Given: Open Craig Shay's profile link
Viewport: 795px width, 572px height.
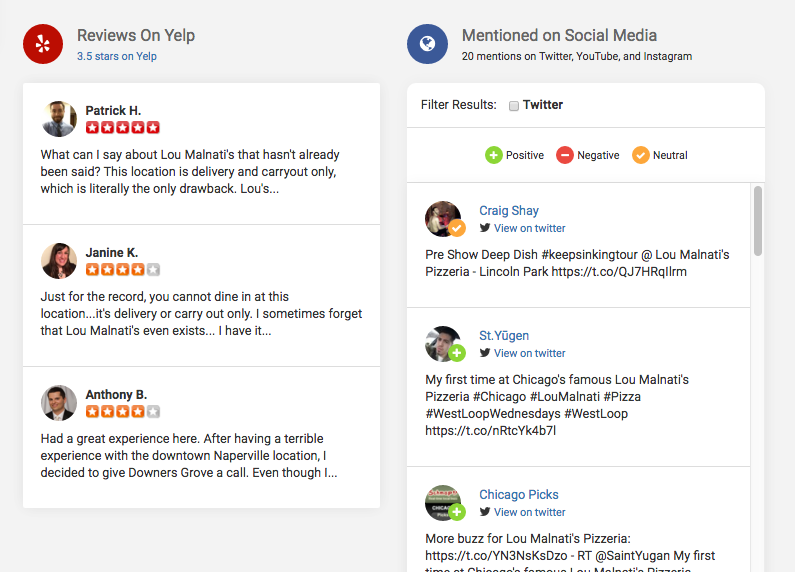Looking at the screenshot, I should [x=509, y=210].
